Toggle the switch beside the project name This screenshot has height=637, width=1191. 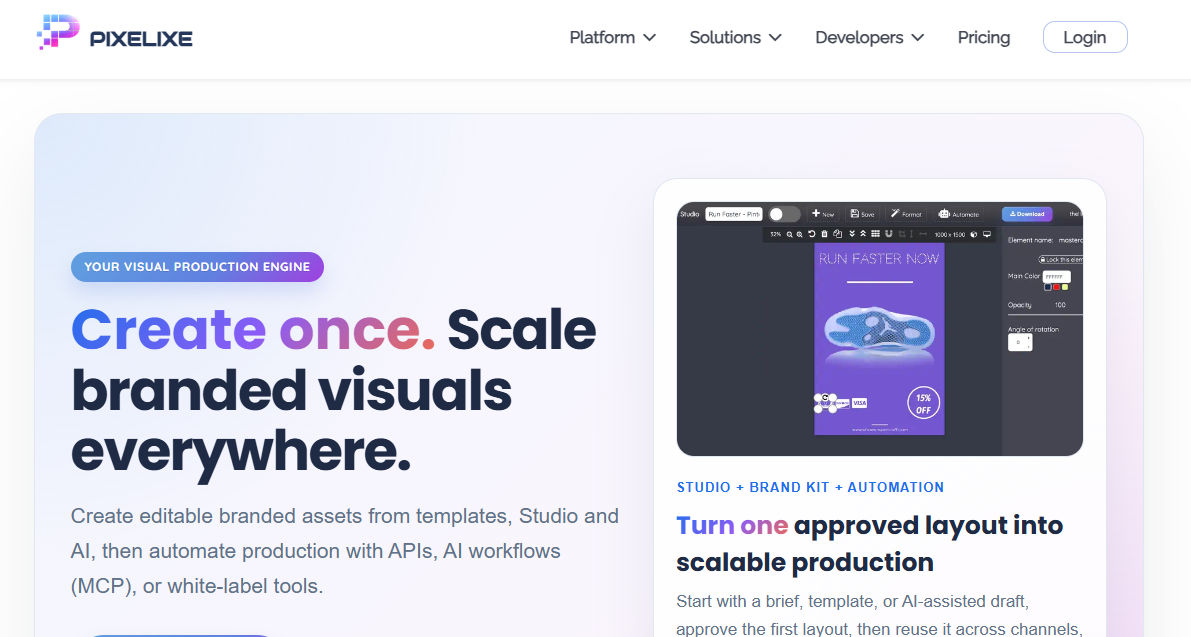[784, 214]
